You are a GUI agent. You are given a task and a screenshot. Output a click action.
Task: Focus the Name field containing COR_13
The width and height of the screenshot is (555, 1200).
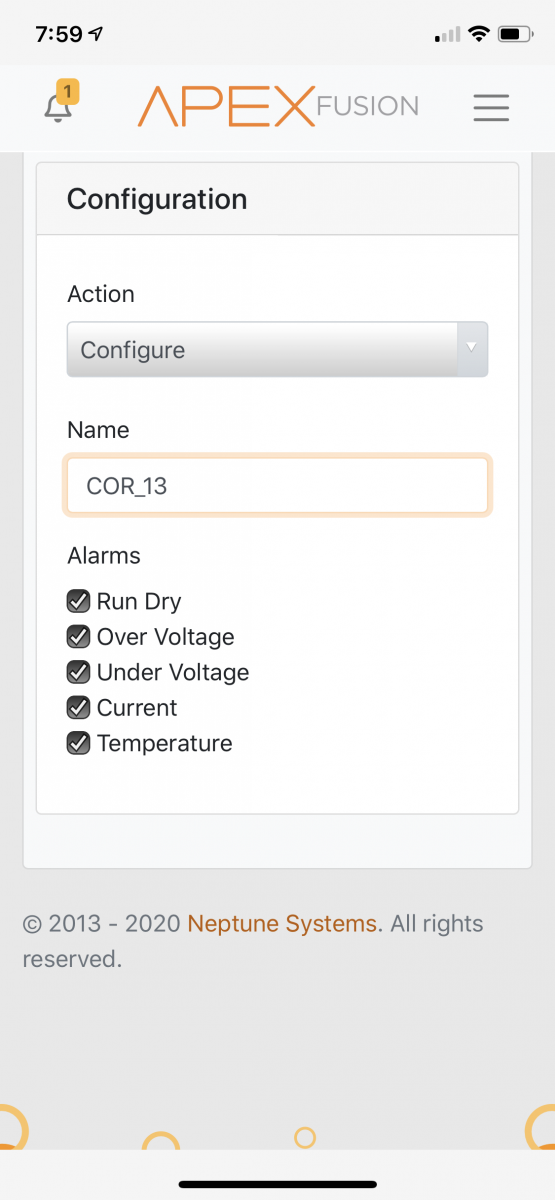pyautogui.click(x=277, y=486)
